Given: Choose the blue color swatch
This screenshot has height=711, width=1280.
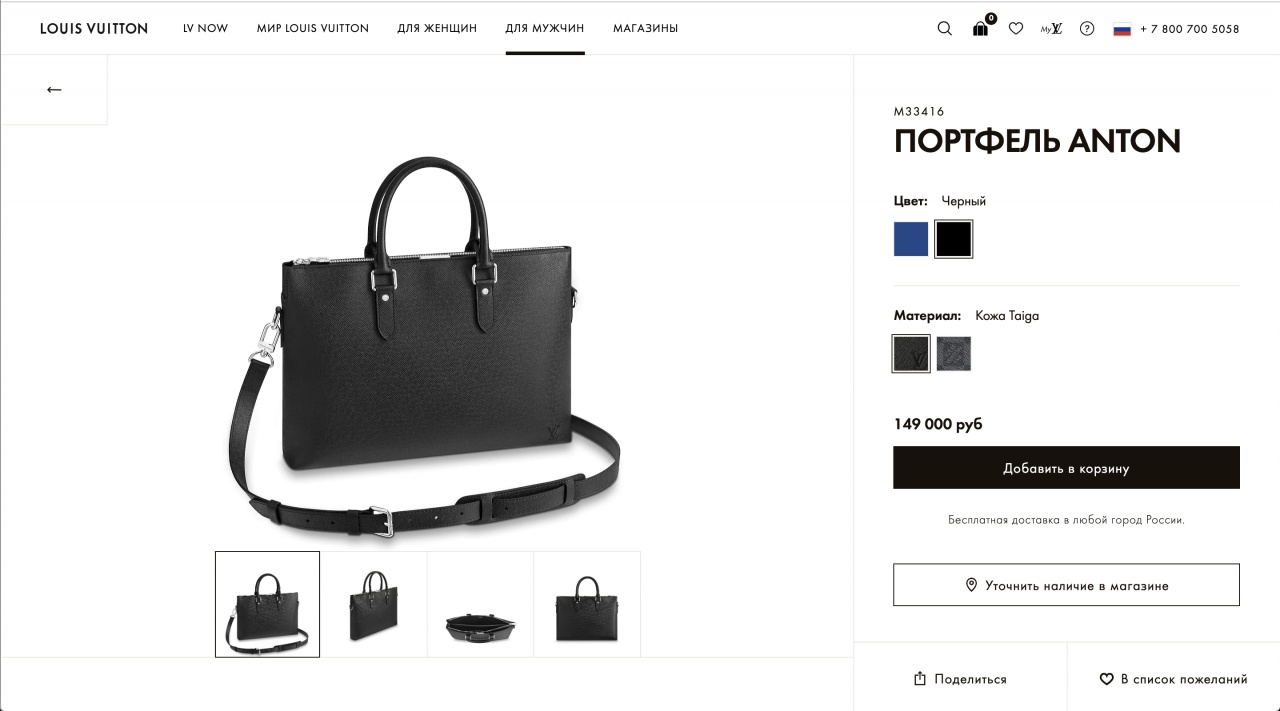Looking at the screenshot, I should click(x=911, y=239).
